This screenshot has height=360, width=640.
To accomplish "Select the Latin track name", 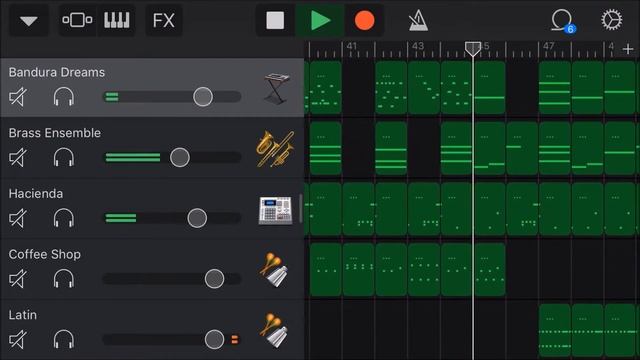I will coord(23,315).
